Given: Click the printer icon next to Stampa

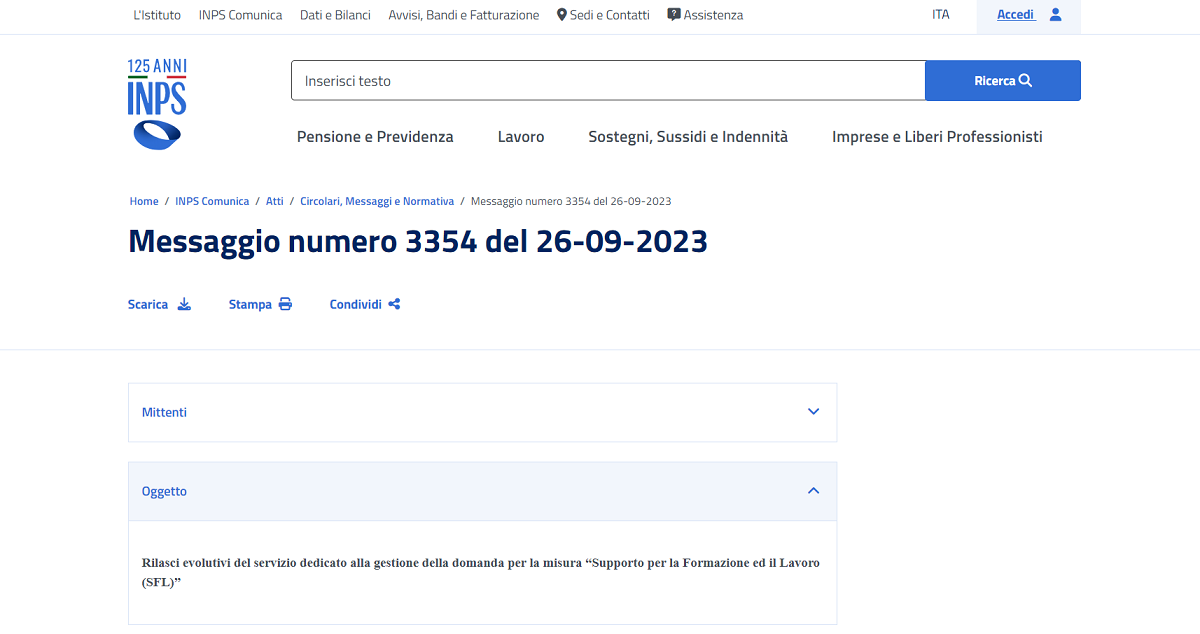Looking at the screenshot, I should point(287,303).
